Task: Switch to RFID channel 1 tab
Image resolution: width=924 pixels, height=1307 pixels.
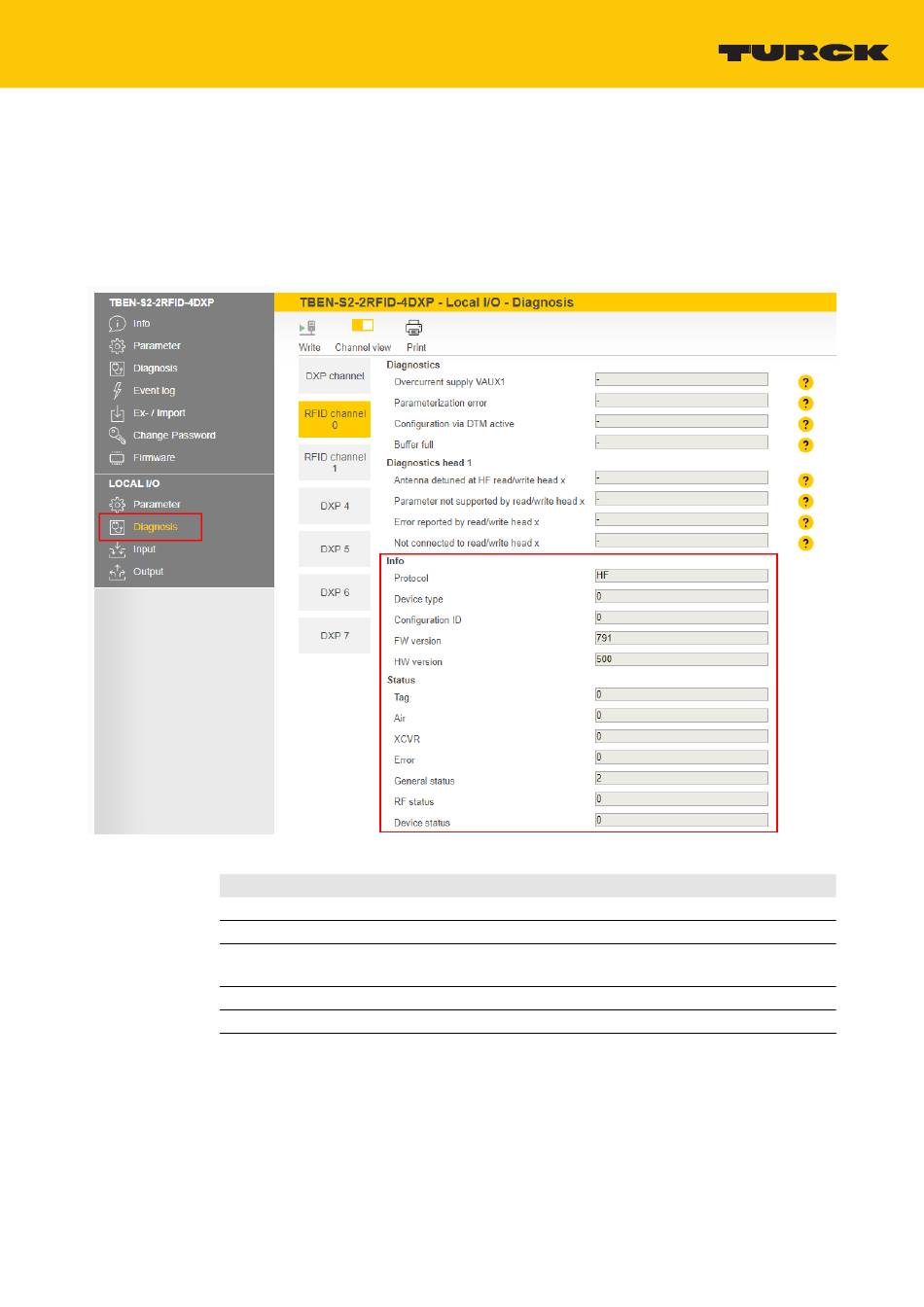Action: pos(335,463)
